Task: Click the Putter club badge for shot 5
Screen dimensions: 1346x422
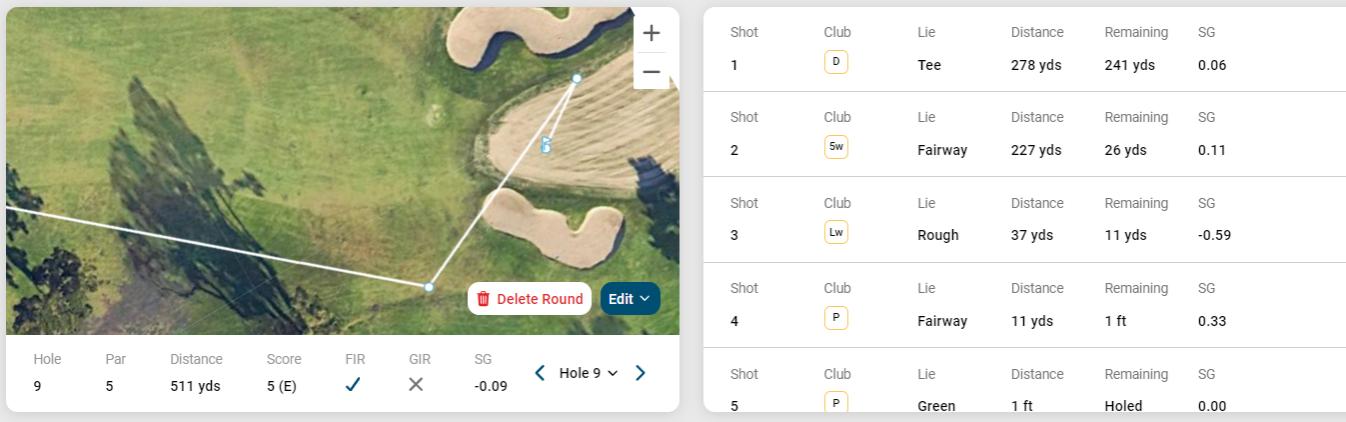Action: coord(836,403)
